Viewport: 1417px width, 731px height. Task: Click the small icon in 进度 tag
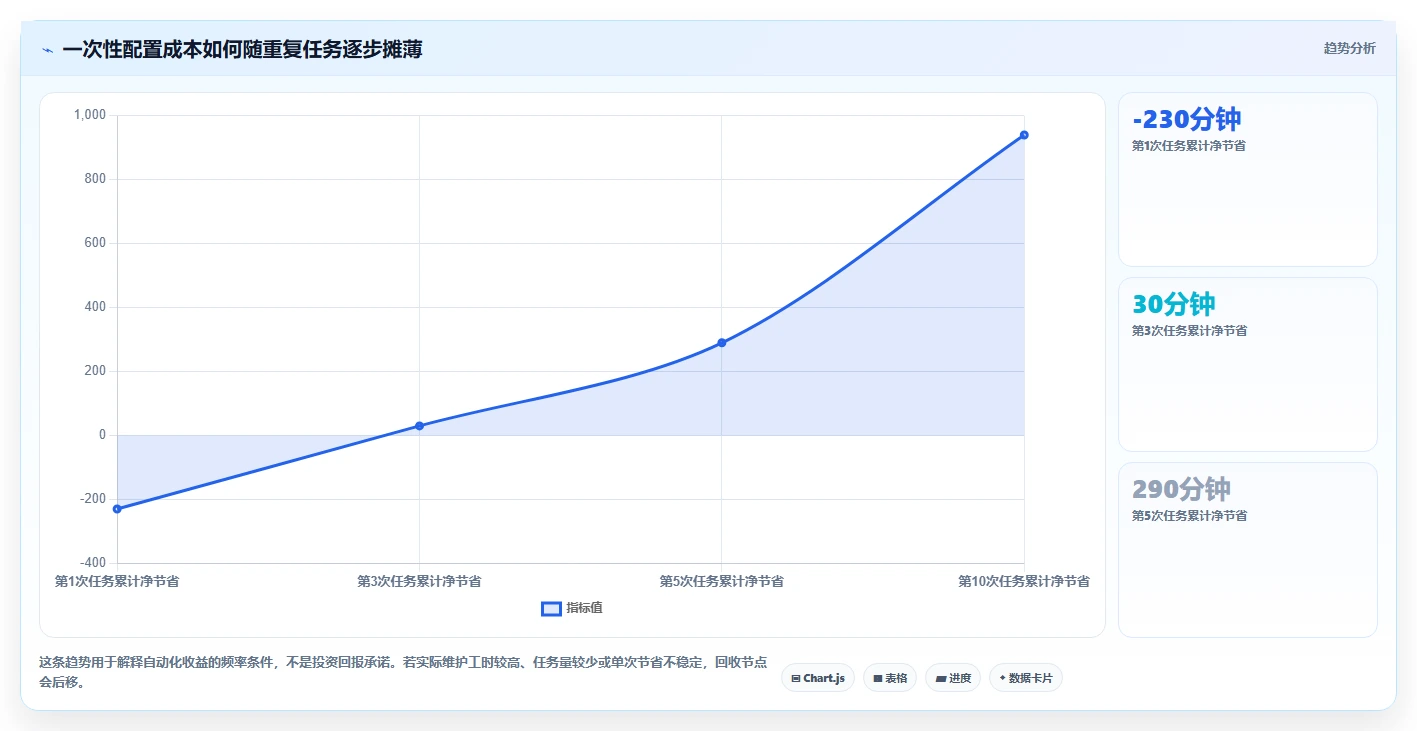941,679
